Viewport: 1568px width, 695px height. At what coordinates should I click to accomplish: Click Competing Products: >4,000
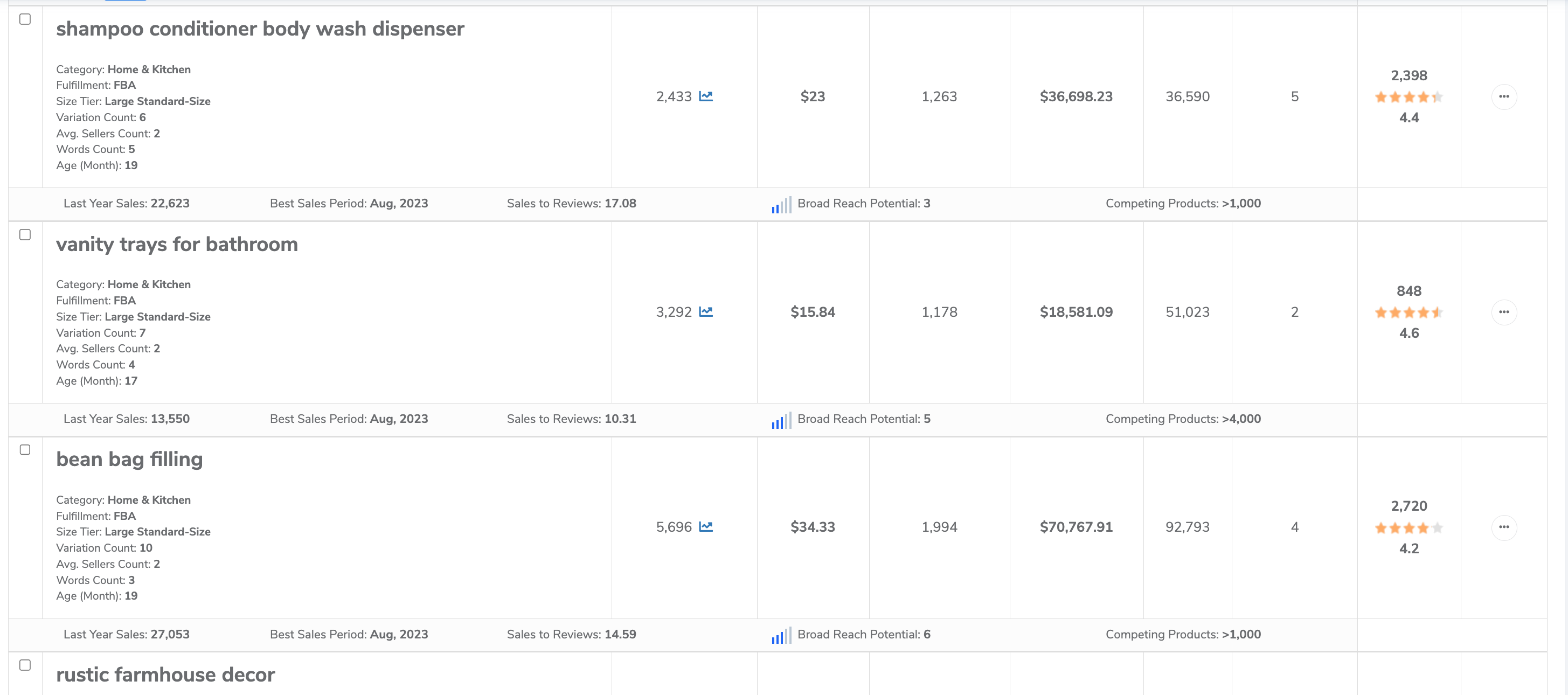1183,419
